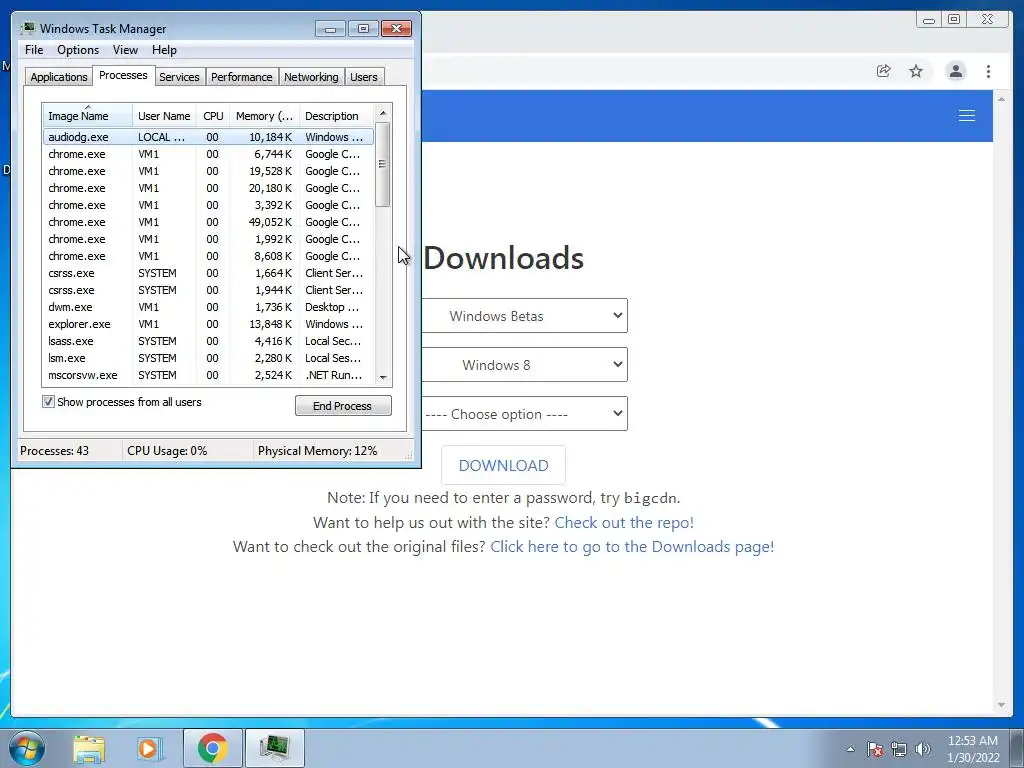Switch to the Networking tab

(312, 77)
